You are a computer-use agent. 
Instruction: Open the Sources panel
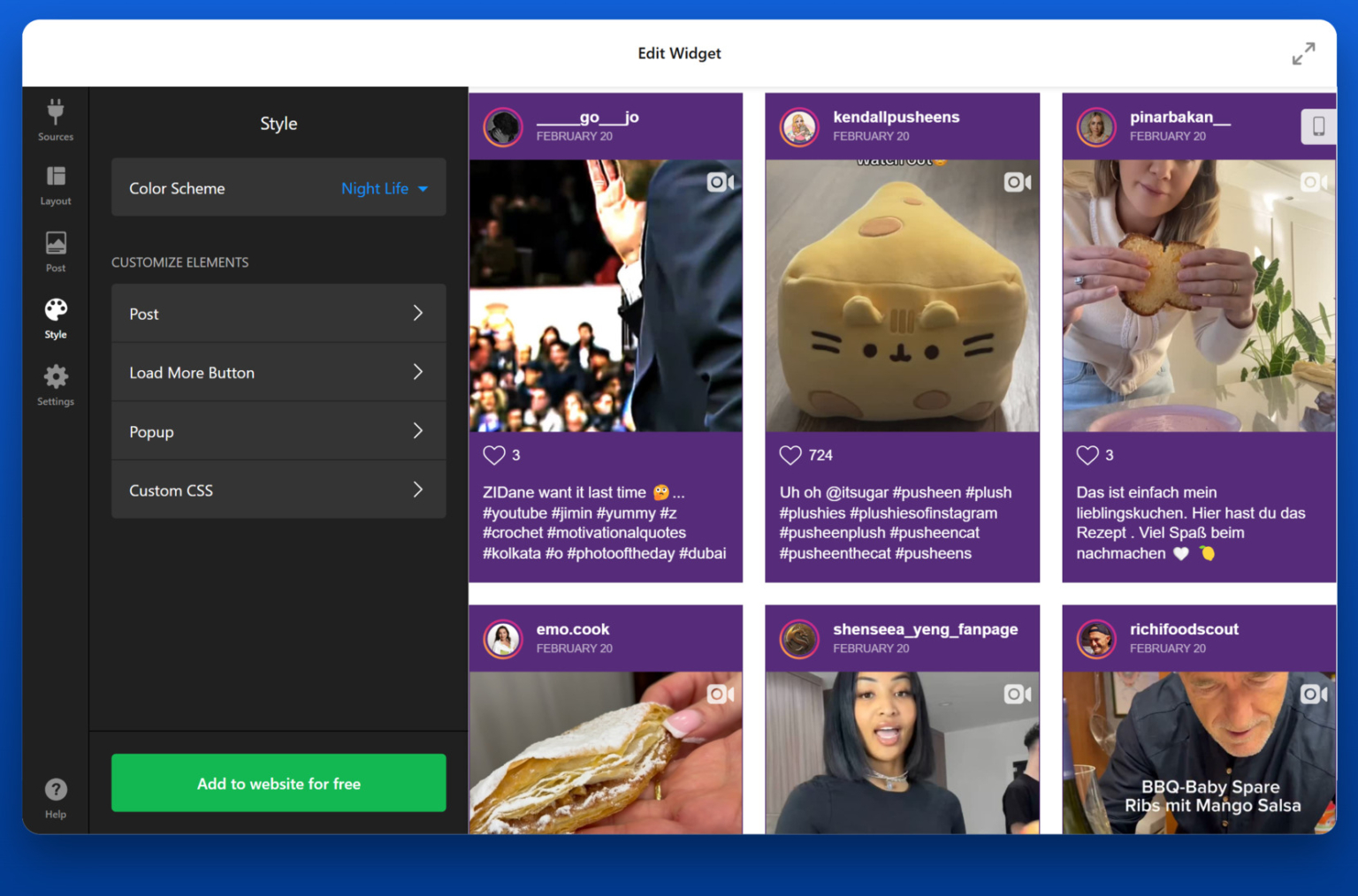55,120
